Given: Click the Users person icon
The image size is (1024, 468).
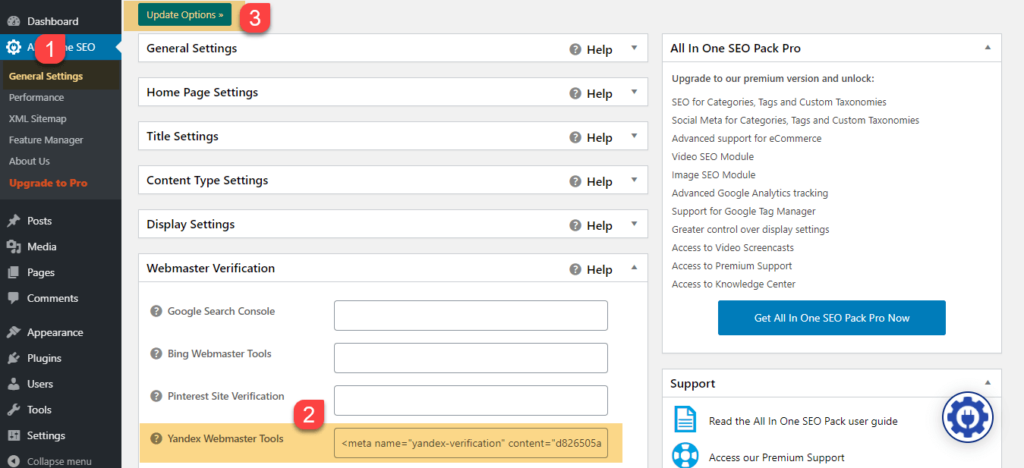Looking at the screenshot, I should 14,384.
